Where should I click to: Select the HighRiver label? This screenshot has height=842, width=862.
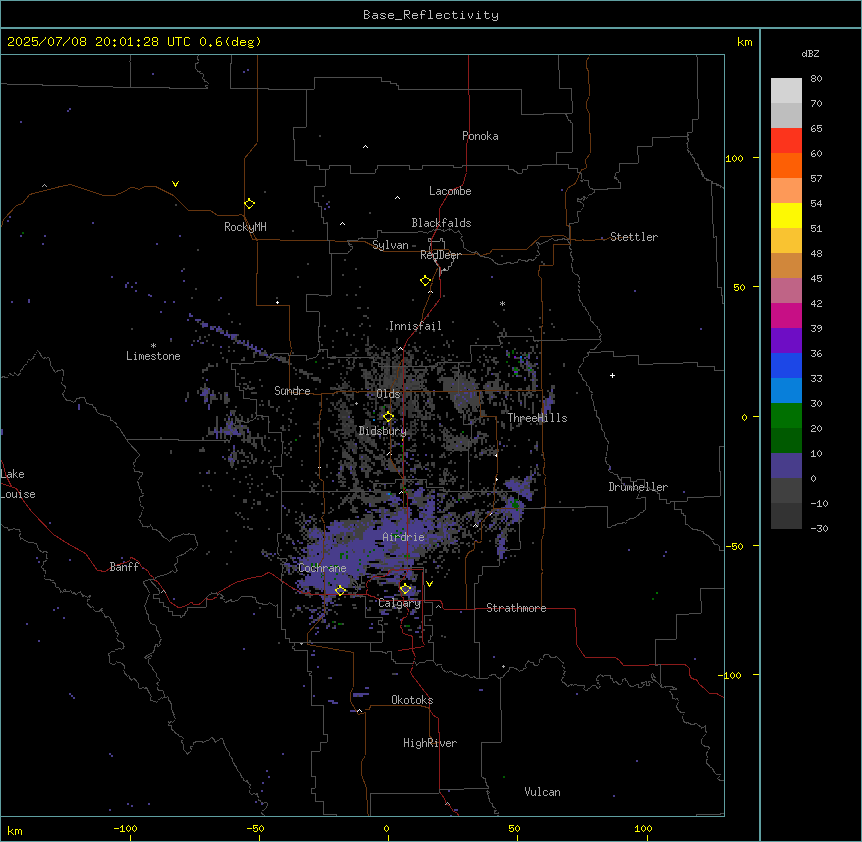430,743
